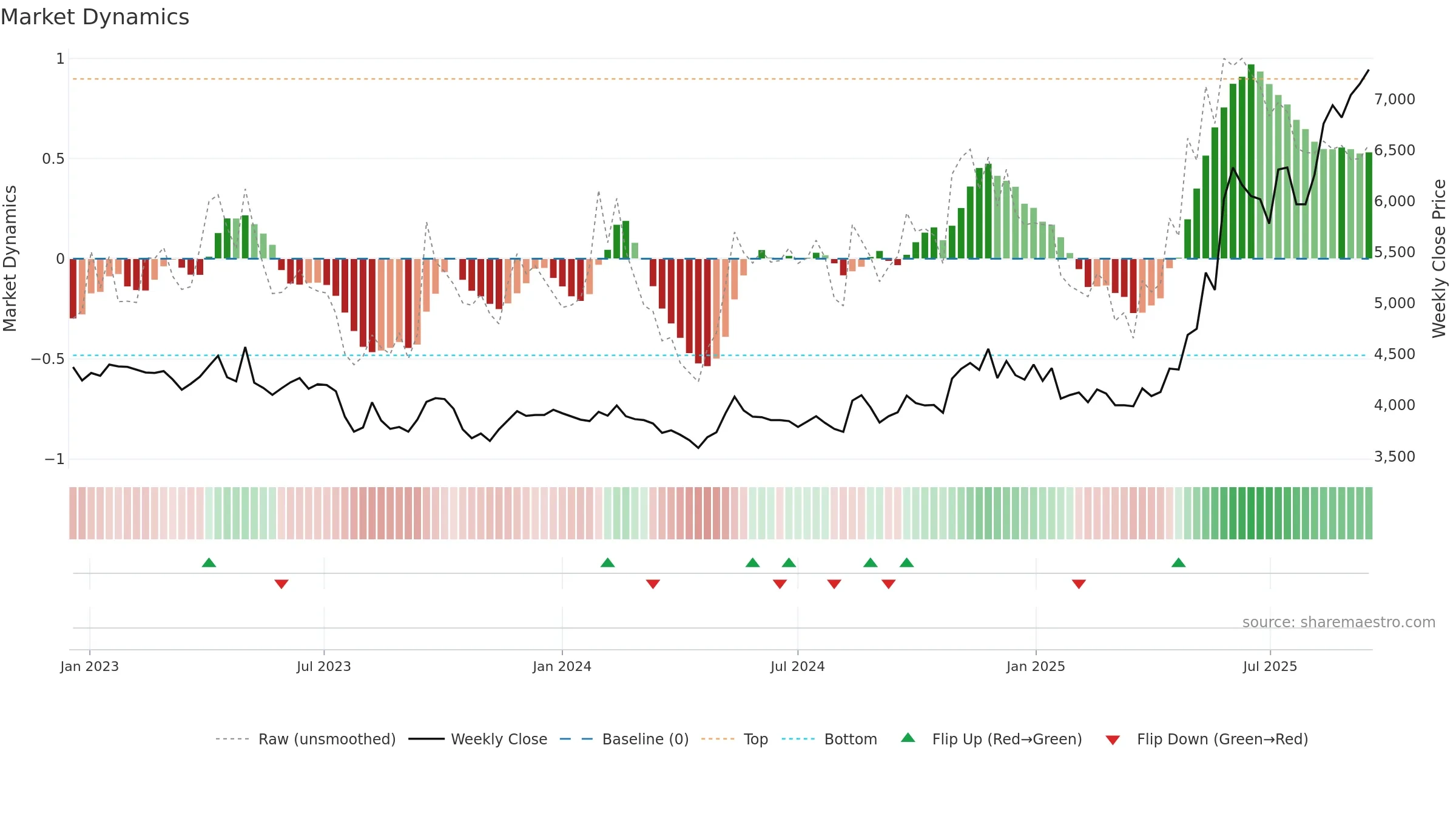Click the Jul 2025 axis label
Viewport: 1456px width, 819px height.
(1270, 666)
